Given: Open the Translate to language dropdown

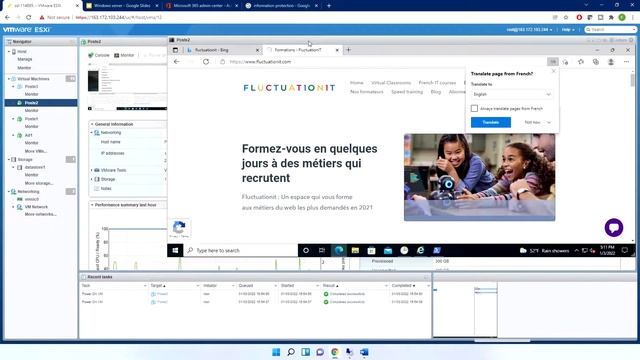Looking at the screenshot, I should [512, 94].
